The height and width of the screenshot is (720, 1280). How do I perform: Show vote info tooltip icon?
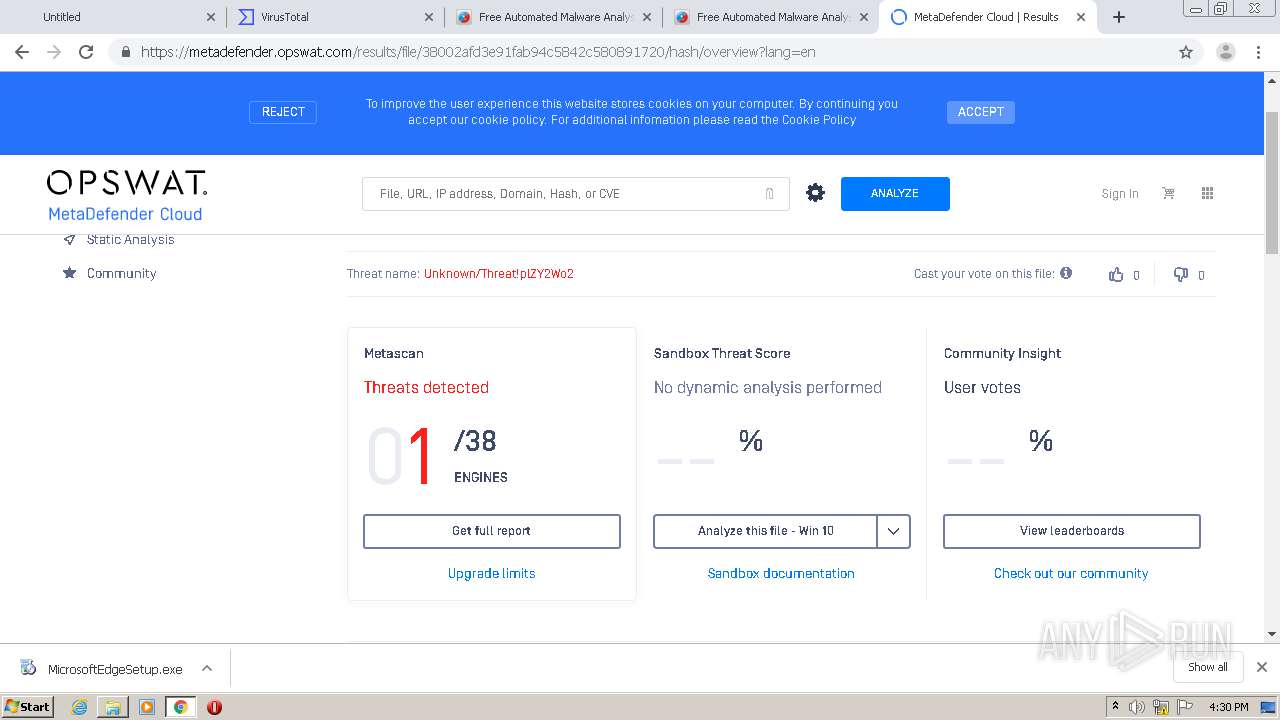tap(1066, 273)
